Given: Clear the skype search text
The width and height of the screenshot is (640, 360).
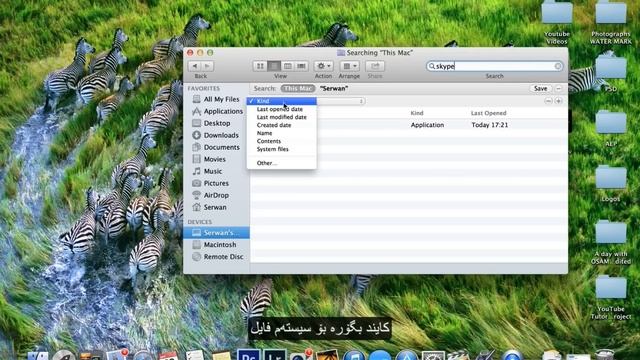Looking at the screenshot, I should coord(558,66).
